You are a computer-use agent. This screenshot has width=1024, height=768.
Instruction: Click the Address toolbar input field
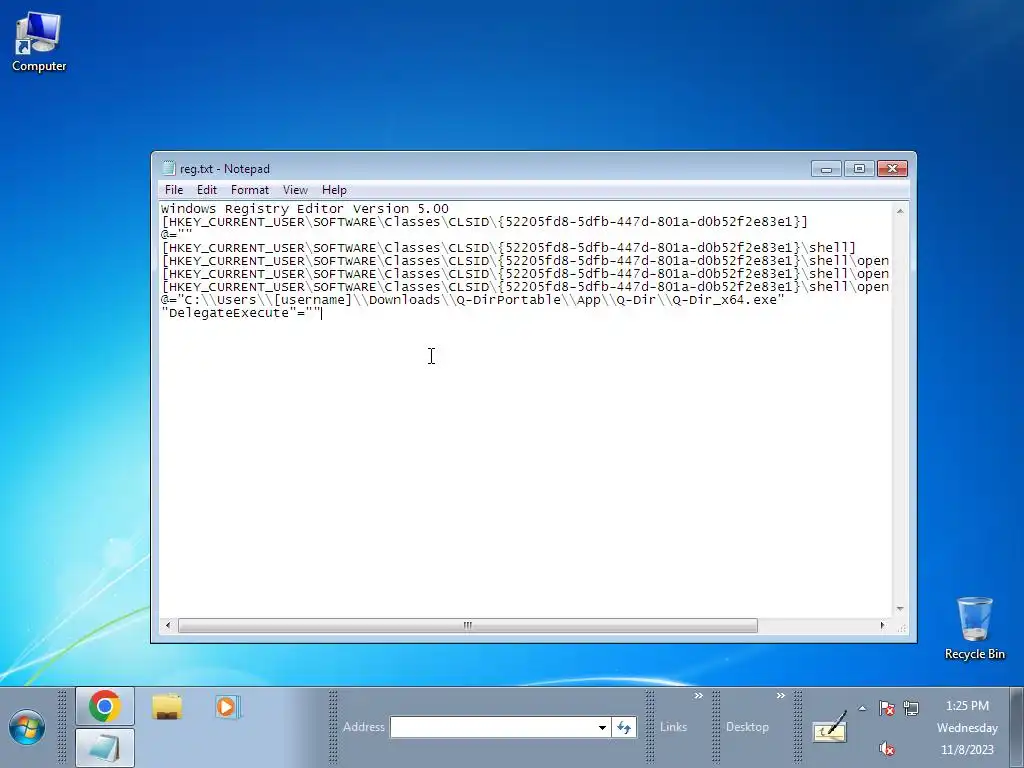493,727
